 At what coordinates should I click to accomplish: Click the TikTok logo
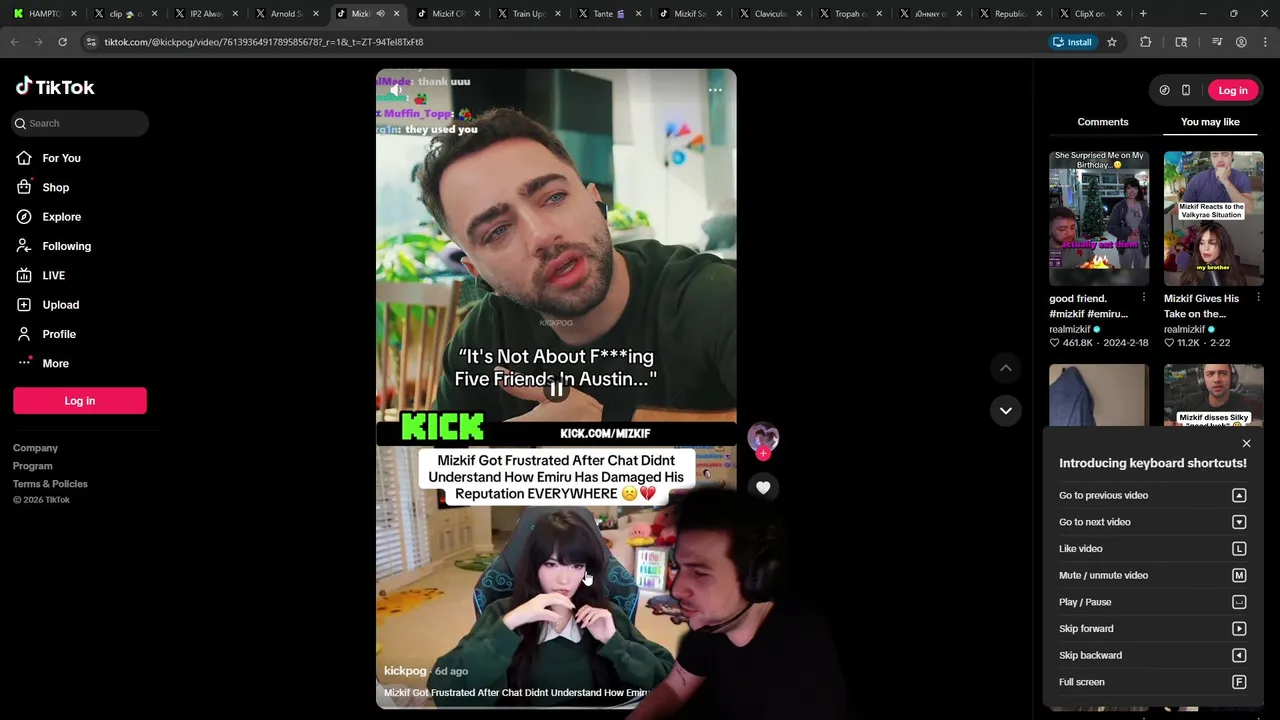pos(55,87)
